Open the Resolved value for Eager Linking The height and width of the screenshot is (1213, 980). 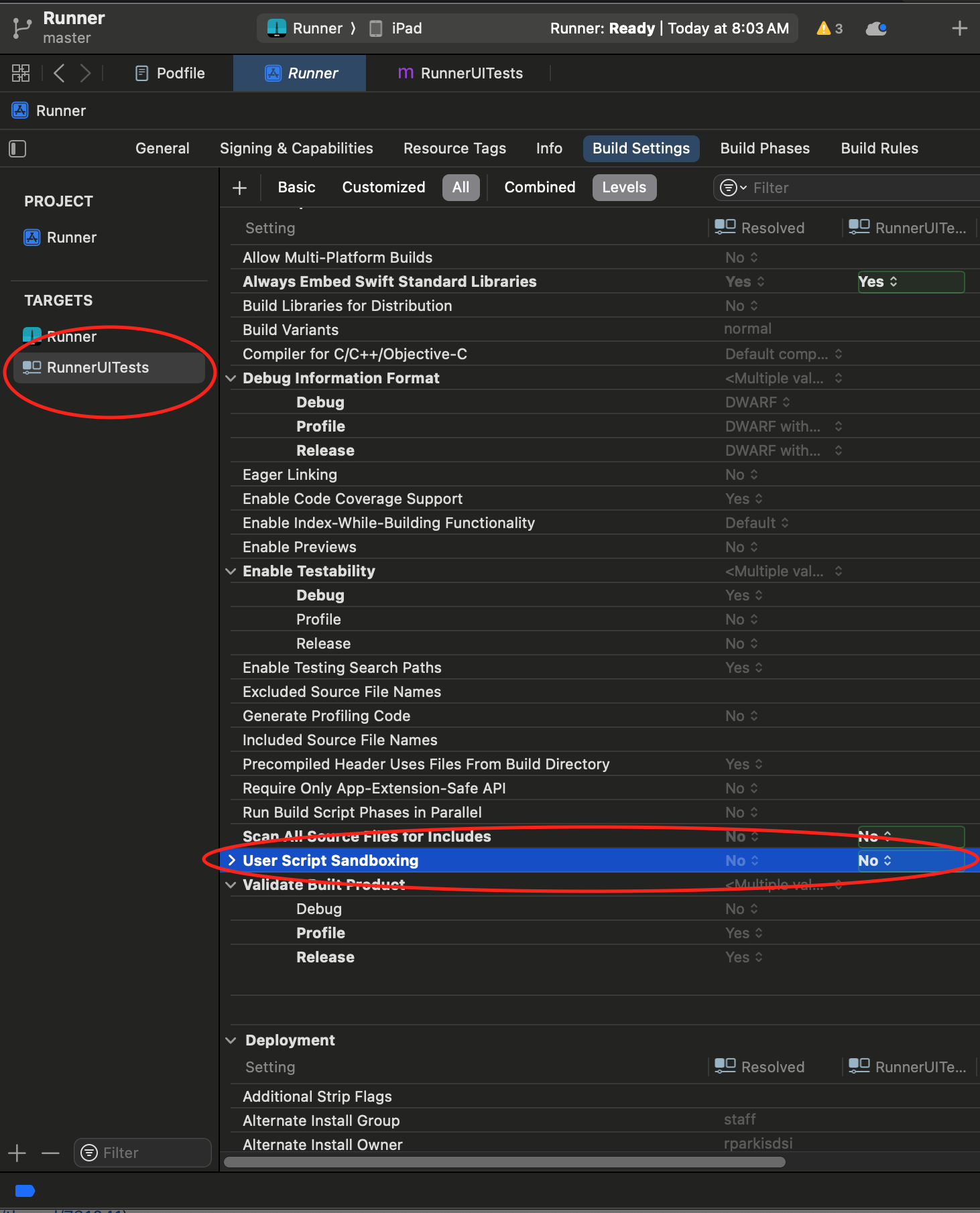pos(741,474)
